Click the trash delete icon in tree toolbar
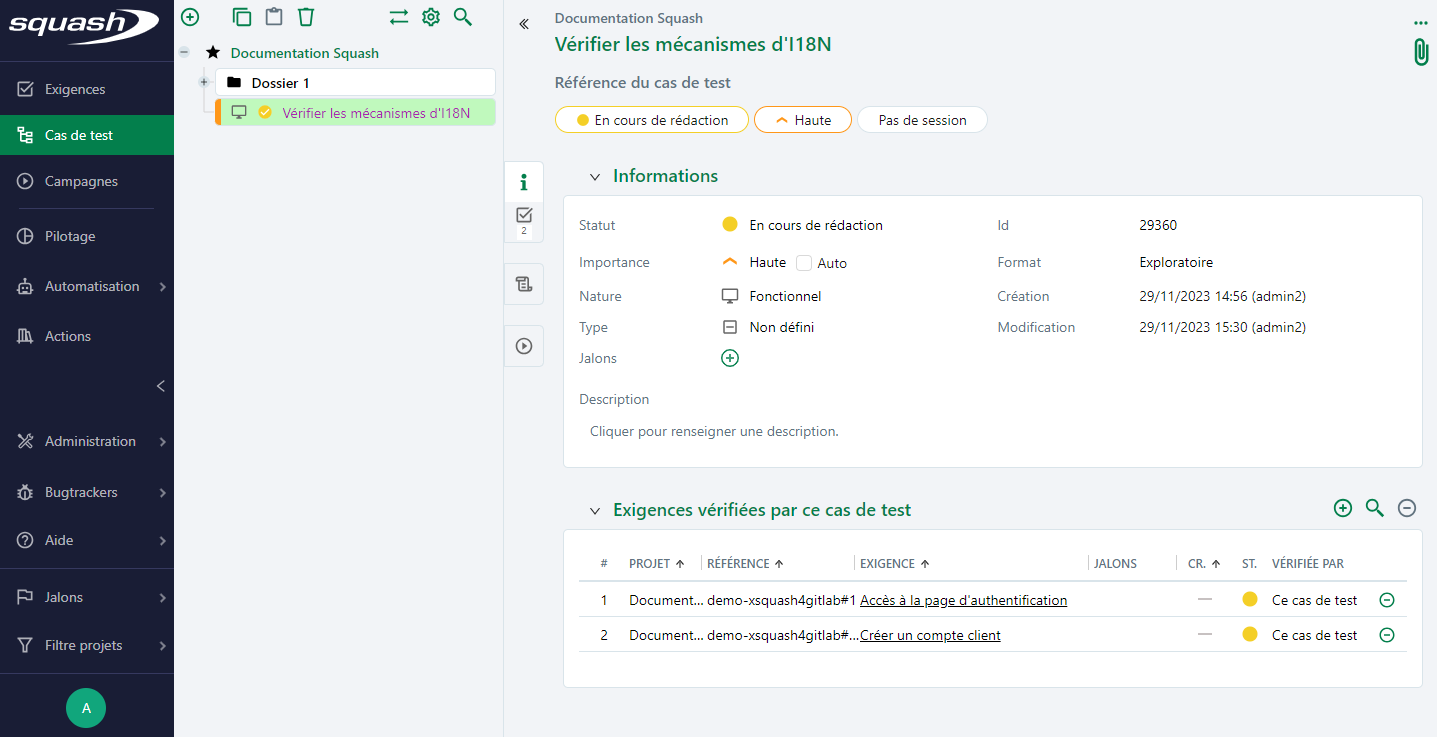This screenshot has height=737, width=1437. [x=306, y=17]
